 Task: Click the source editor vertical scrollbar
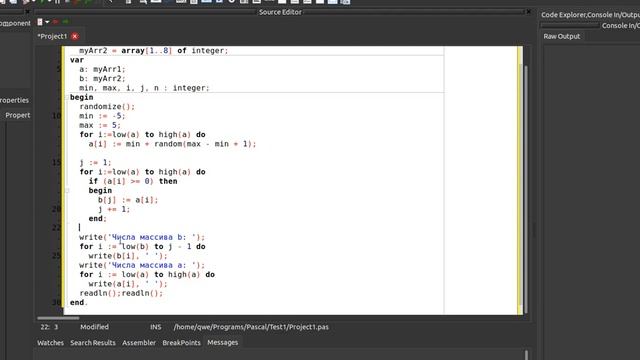pos(525,188)
